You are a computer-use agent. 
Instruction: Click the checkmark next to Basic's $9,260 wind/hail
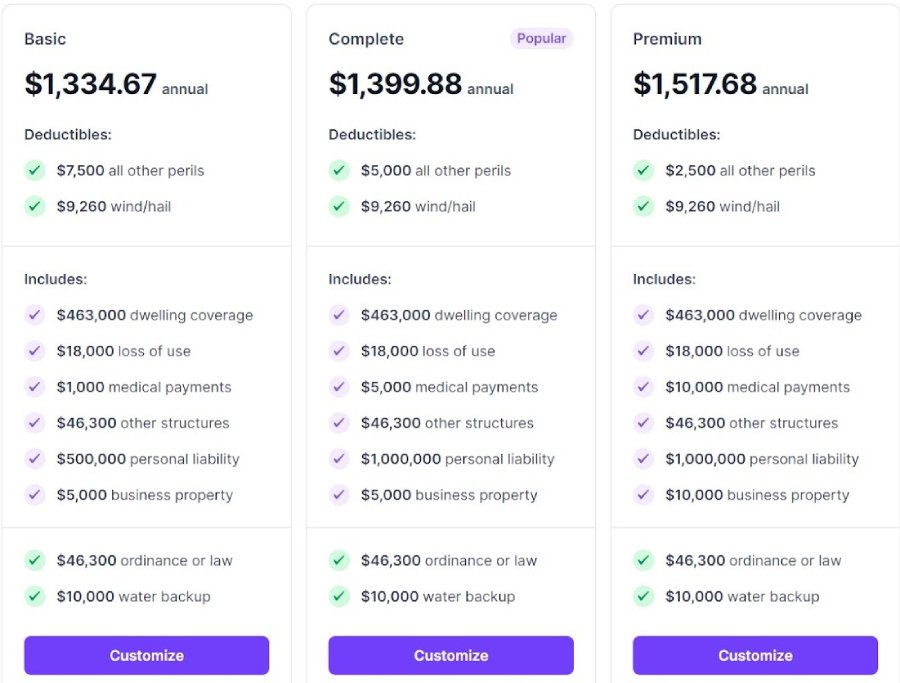tap(34, 207)
